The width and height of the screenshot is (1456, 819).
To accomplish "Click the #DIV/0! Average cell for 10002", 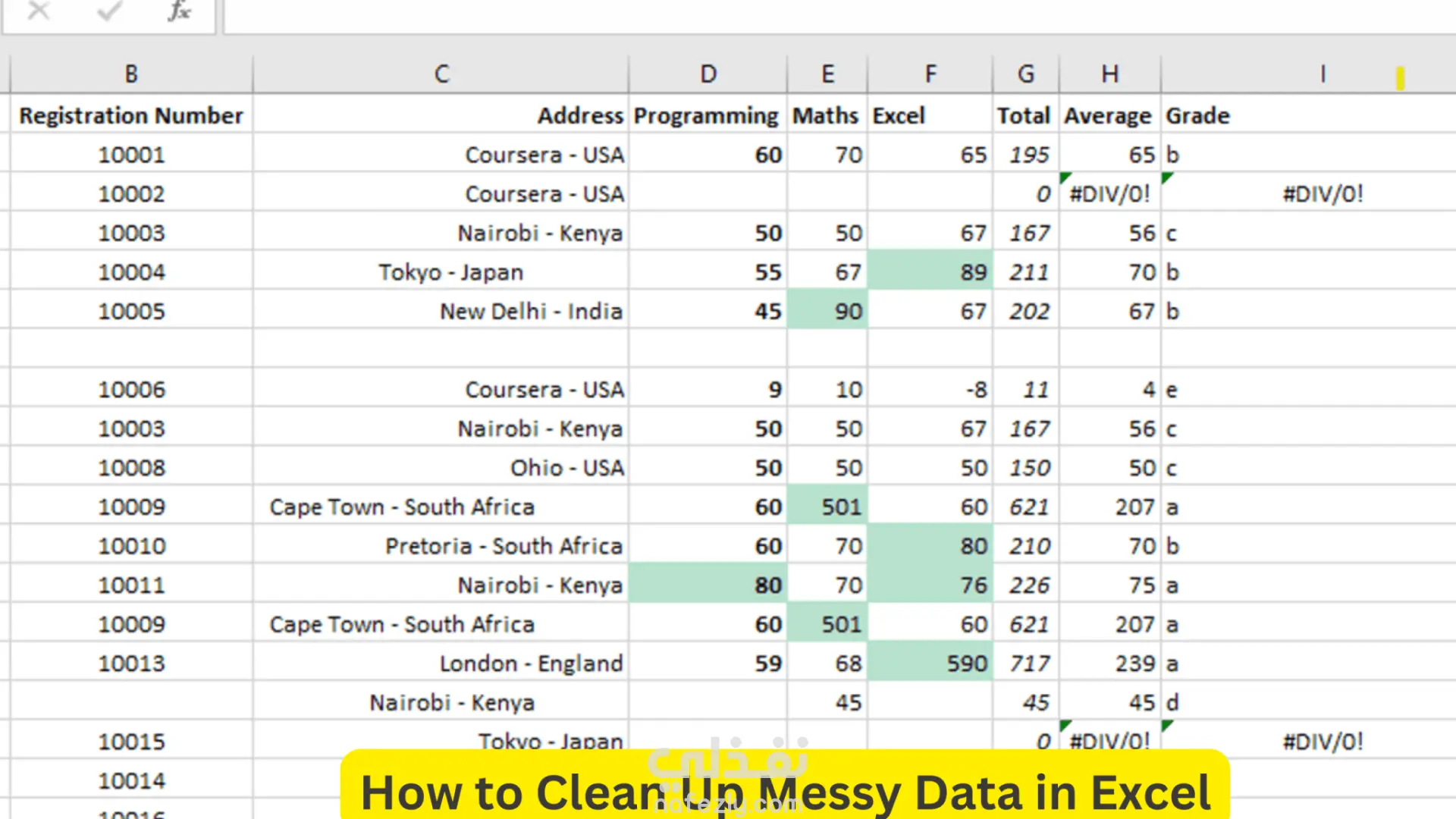I will [x=1110, y=193].
